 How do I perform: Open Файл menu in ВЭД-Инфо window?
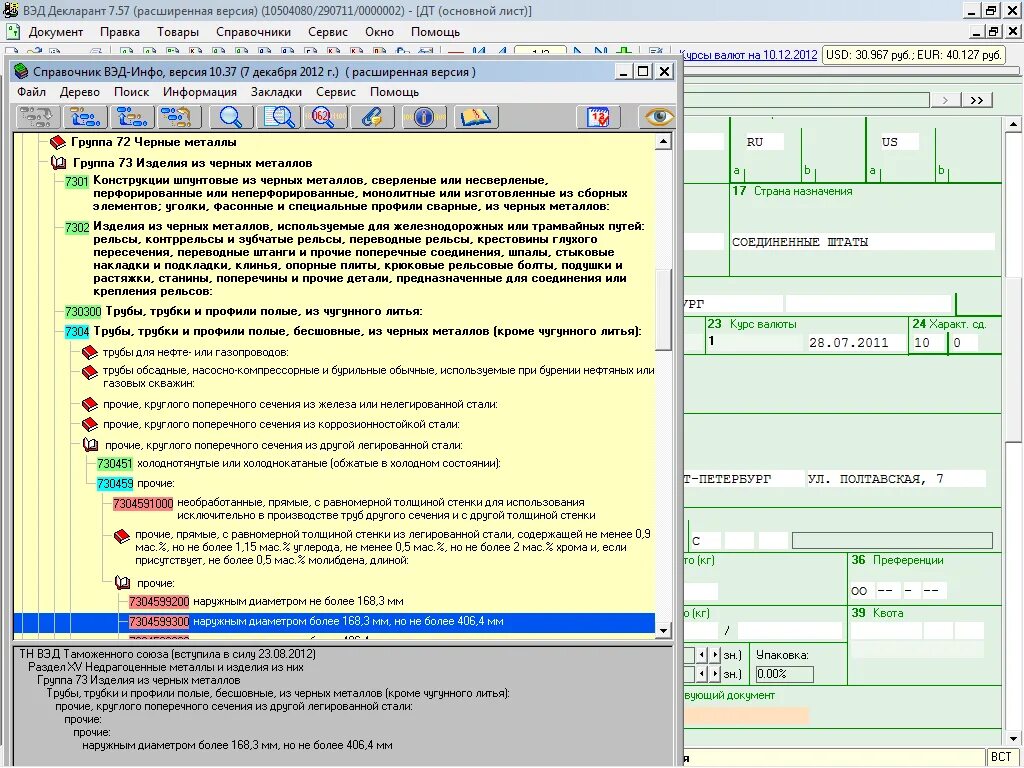[31, 92]
